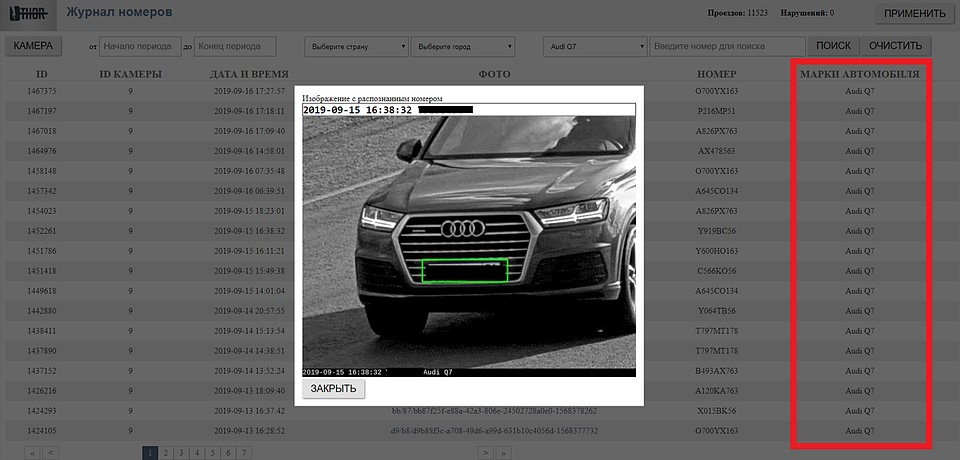The height and width of the screenshot is (460, 960).
Task: Click Audi Q7 cell in row 1424105
Action: pos(860,431)
